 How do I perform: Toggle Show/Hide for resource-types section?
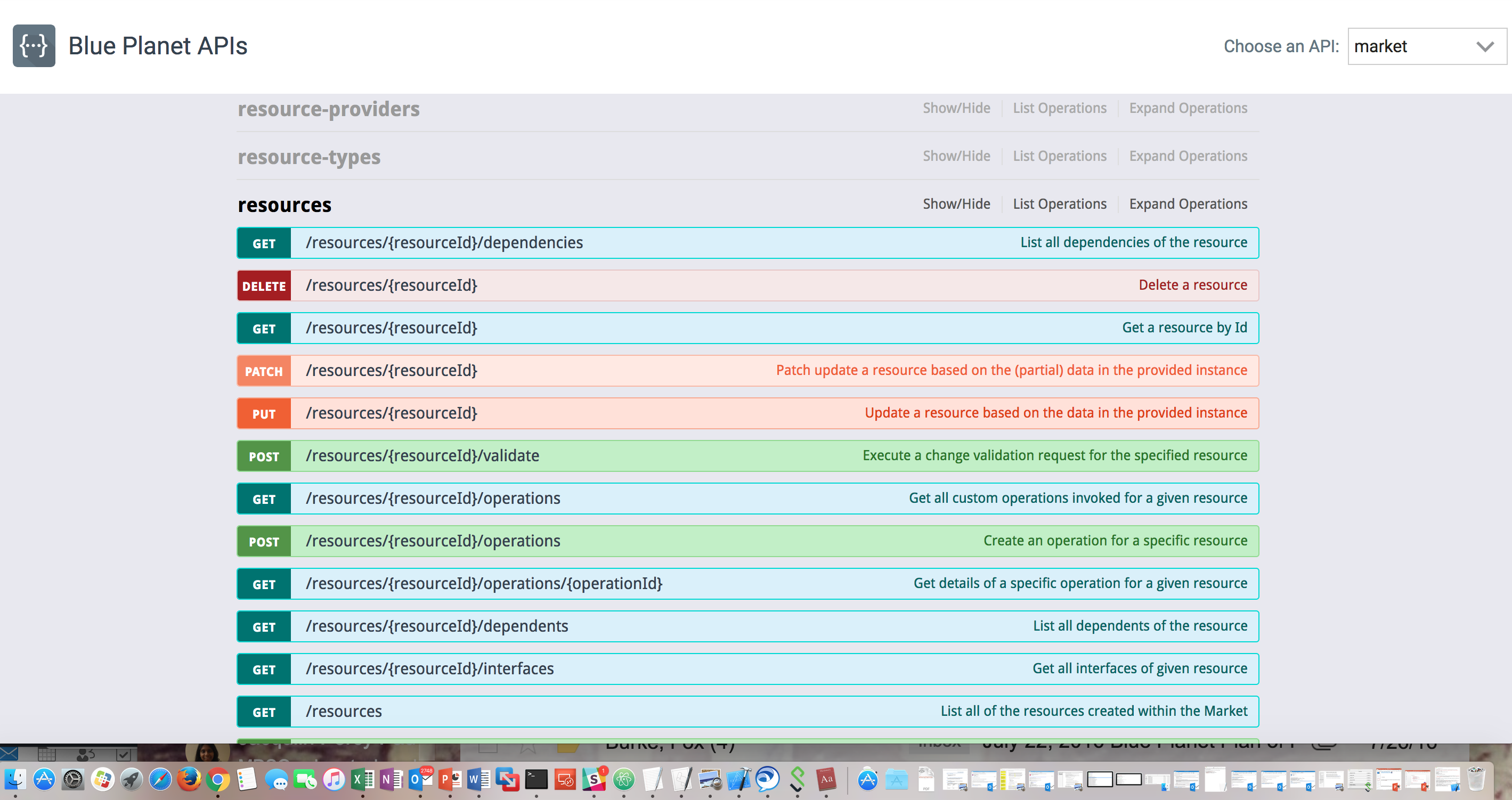tap(956, 156)
